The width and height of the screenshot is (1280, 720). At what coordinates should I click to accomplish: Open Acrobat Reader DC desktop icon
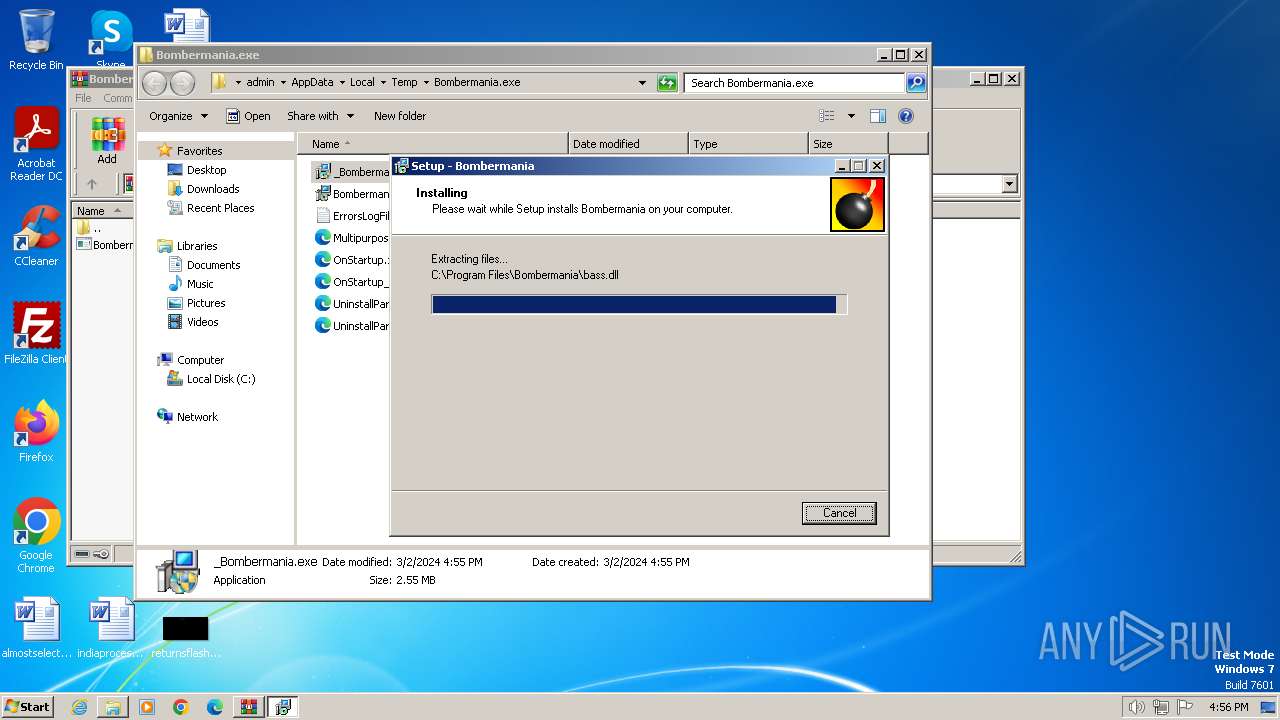tap(36, 145)
